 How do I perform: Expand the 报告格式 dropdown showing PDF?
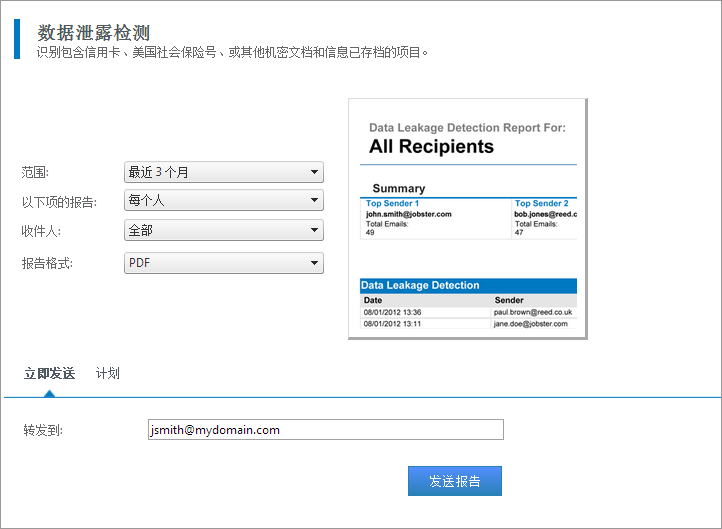coord(224,263)
